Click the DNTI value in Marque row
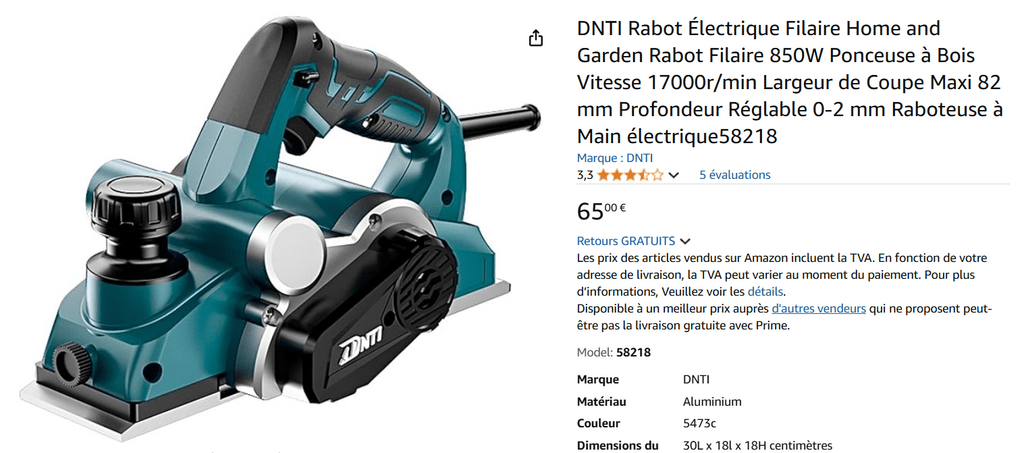 pos(696,380)
